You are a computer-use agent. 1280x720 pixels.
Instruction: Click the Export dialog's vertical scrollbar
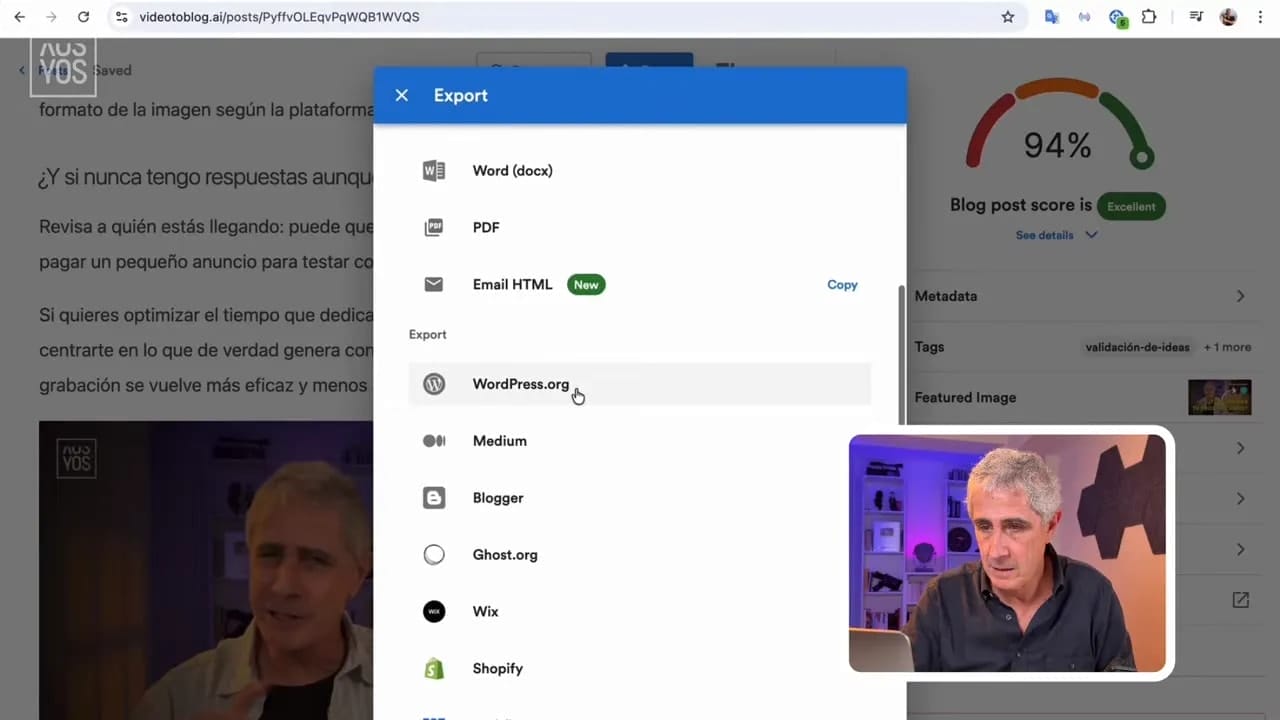pyautogui.click(x=903, y=355)
